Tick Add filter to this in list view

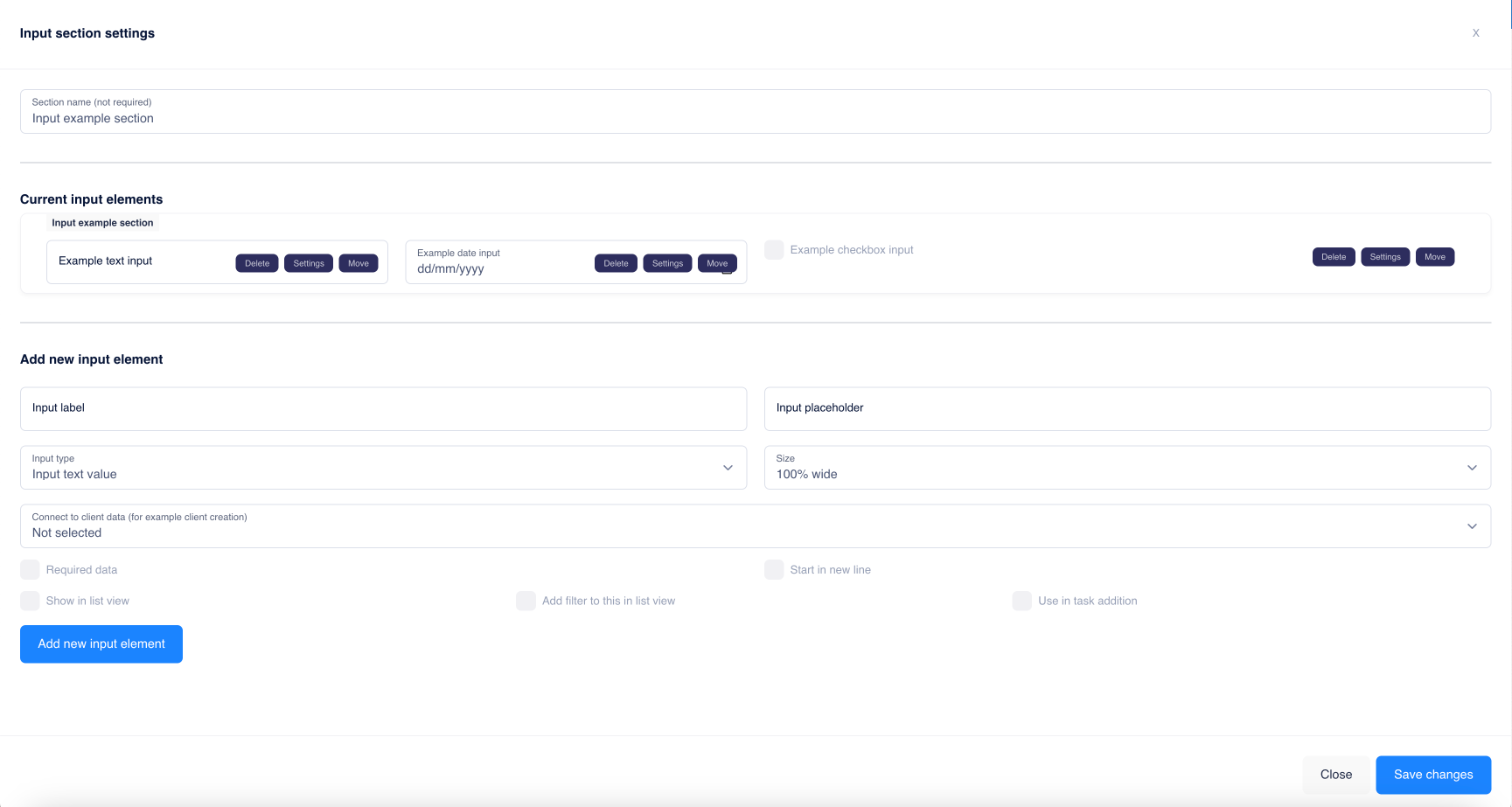point(526,601)
